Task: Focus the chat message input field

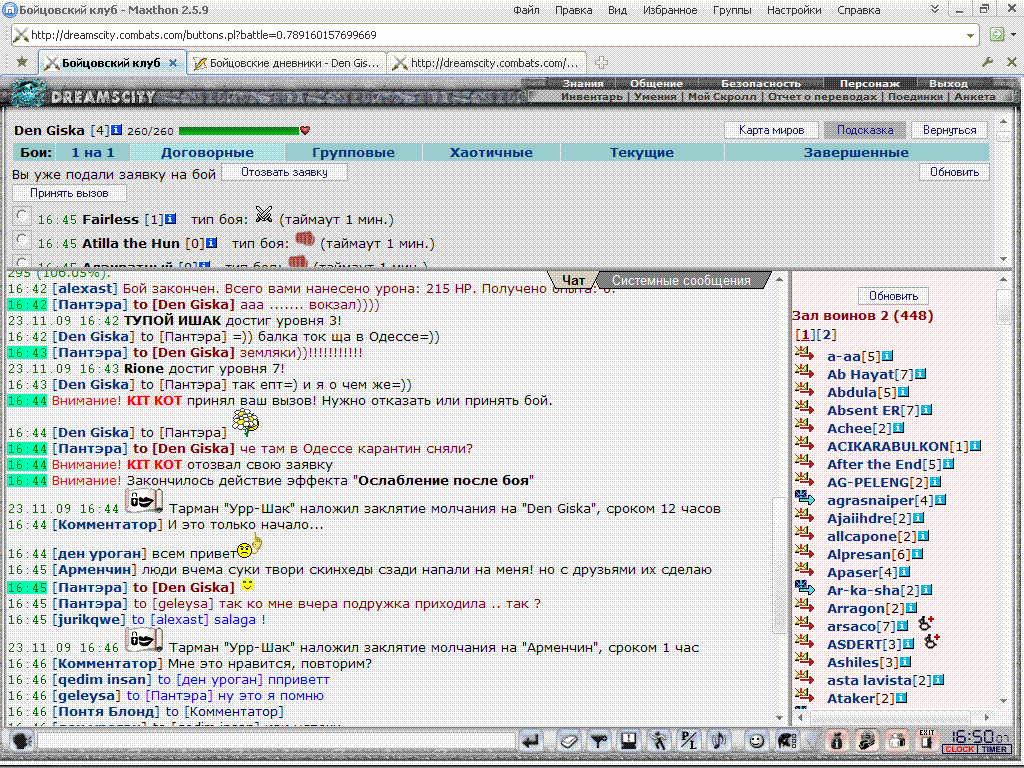Action: [x=276, y=741]
